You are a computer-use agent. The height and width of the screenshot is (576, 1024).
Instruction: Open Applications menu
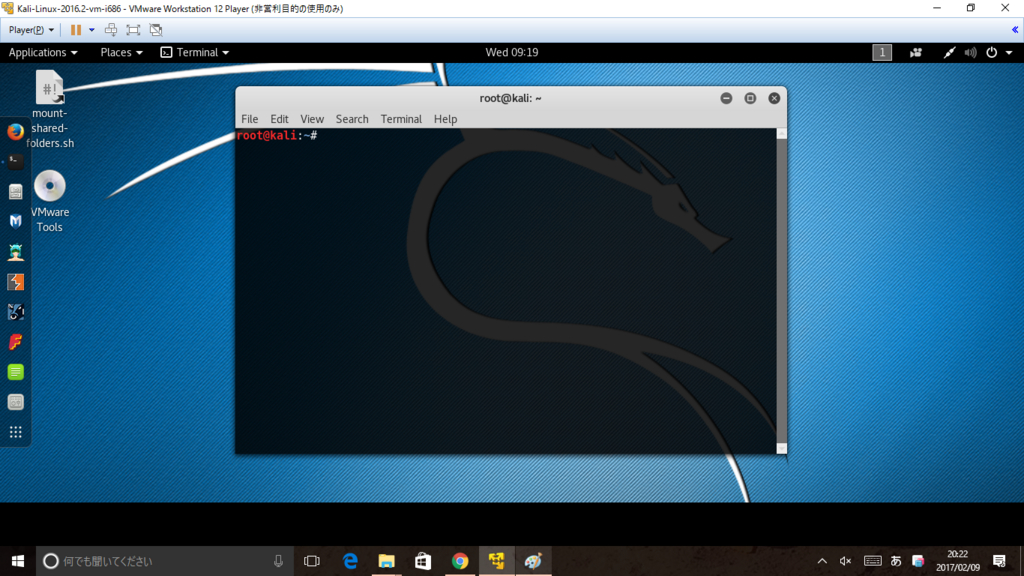pos(42,52)
